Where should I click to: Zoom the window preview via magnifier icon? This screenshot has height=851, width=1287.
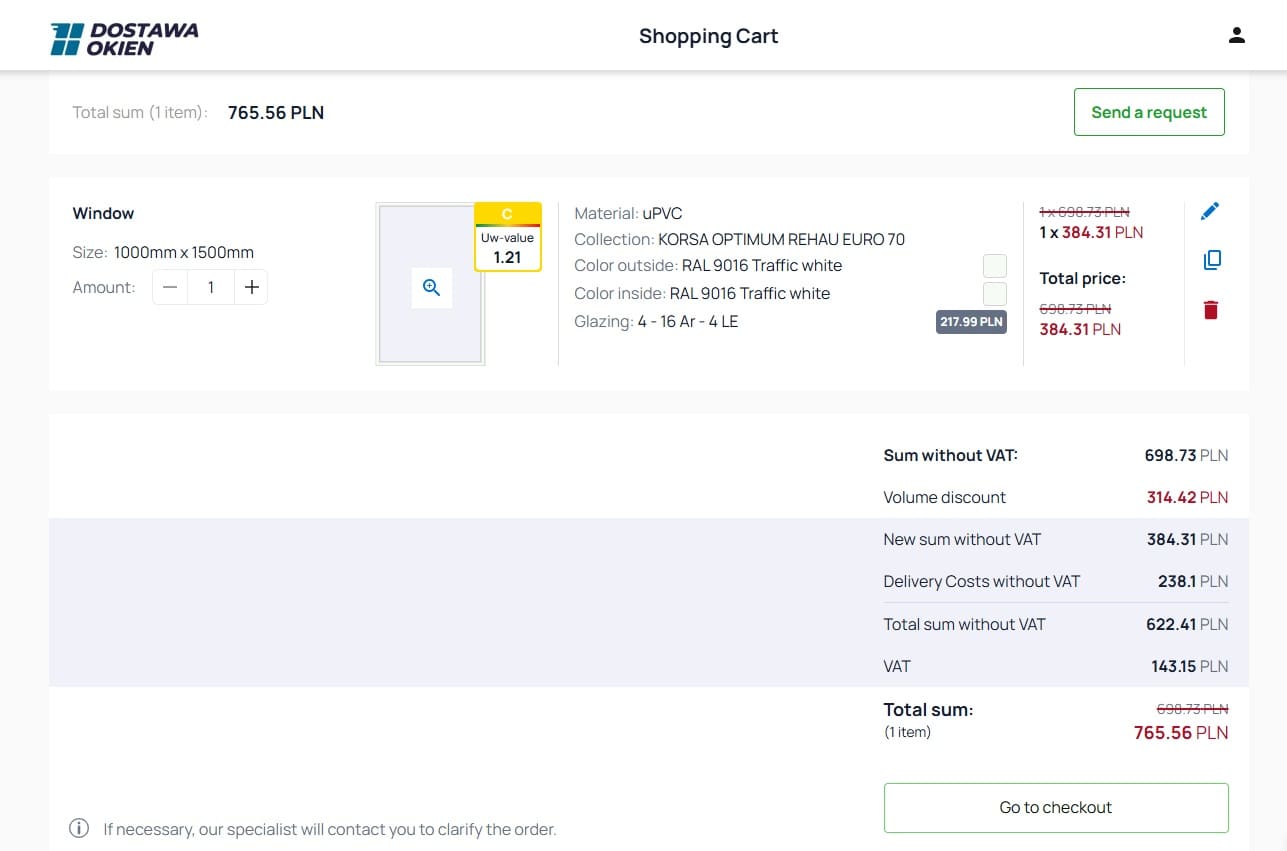(x=430, y=287)
